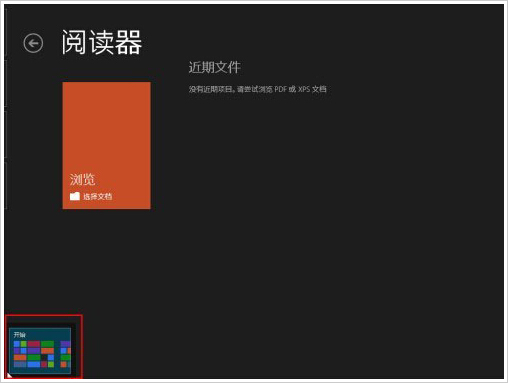
Task: Click the back arrow button
Action: (x=33, y=43)
